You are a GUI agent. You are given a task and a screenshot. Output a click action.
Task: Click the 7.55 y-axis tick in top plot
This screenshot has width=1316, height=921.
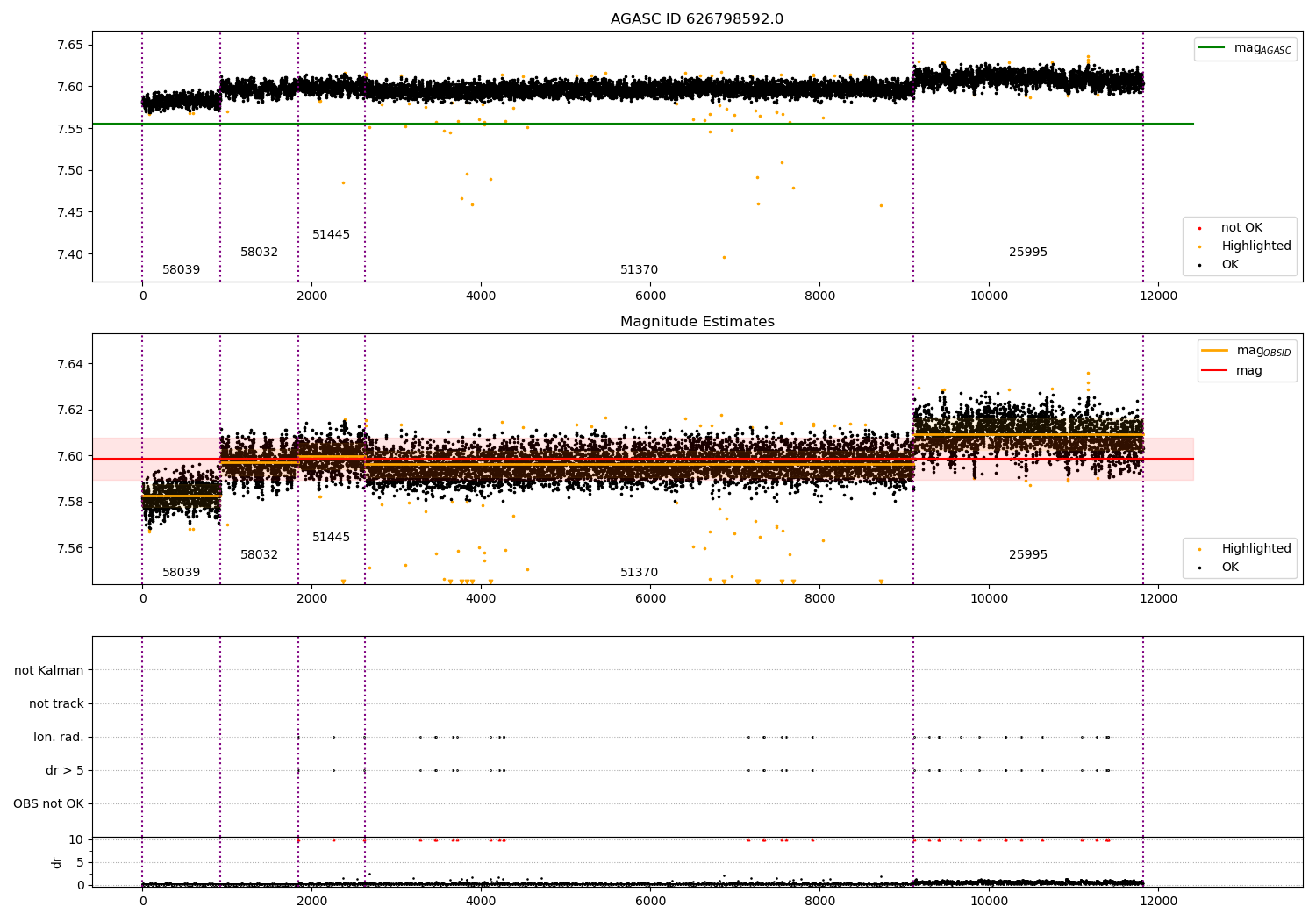point(70,129)
